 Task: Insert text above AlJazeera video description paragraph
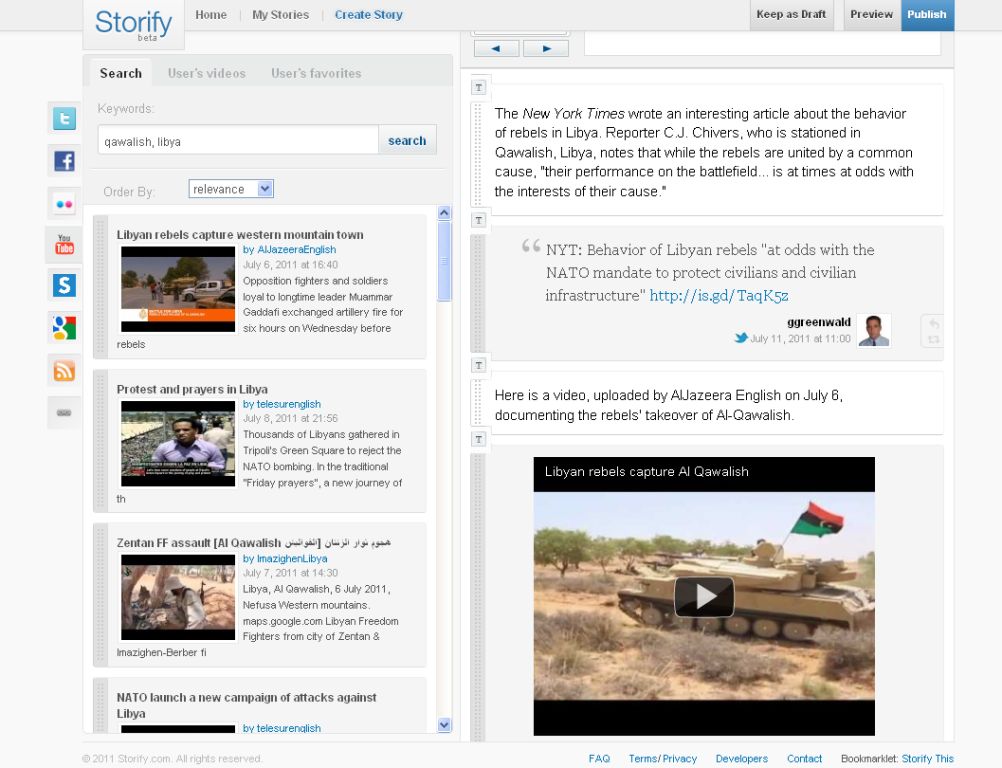click(479, 365)
